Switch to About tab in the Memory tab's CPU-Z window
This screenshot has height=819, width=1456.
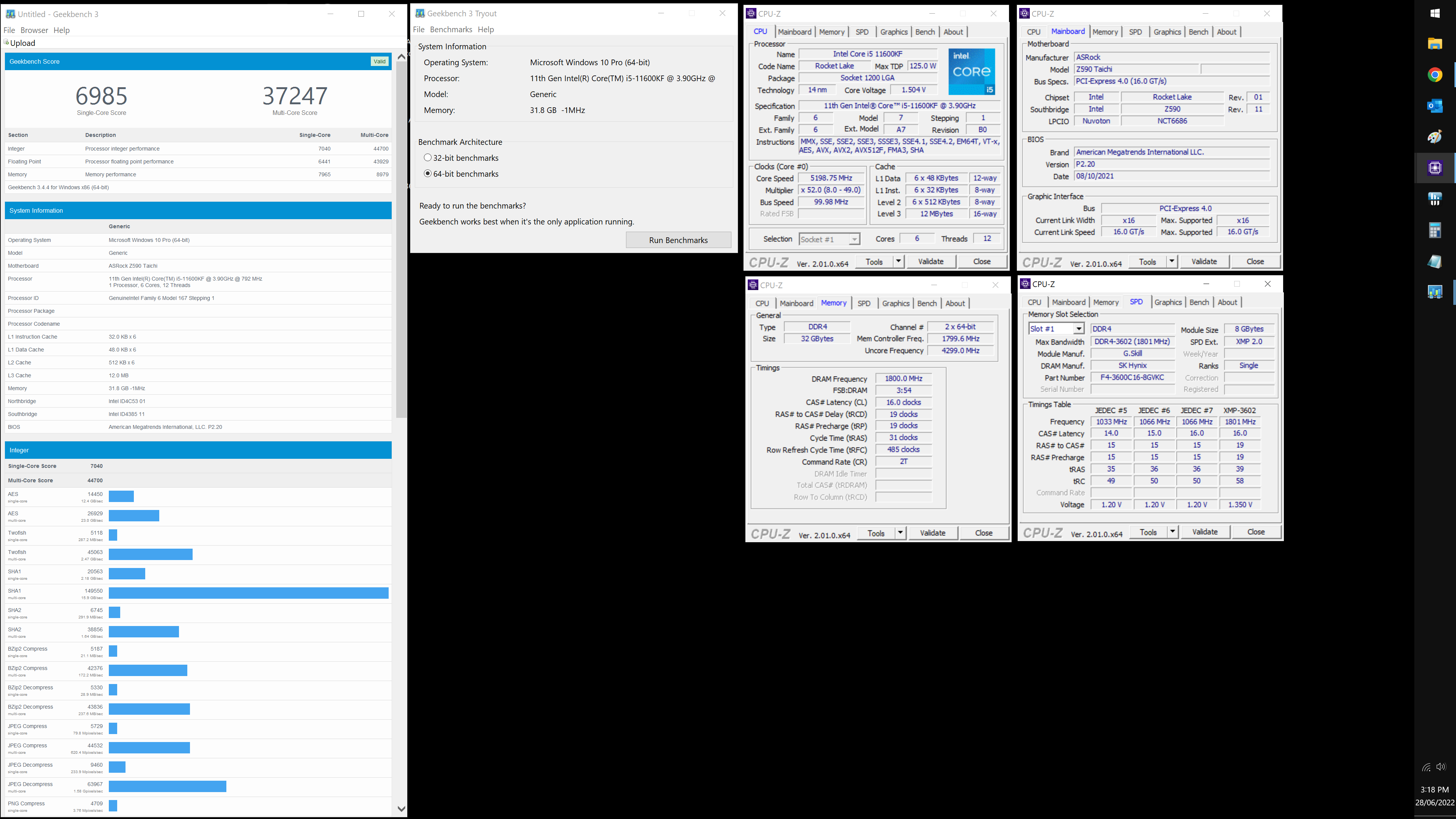955,303
